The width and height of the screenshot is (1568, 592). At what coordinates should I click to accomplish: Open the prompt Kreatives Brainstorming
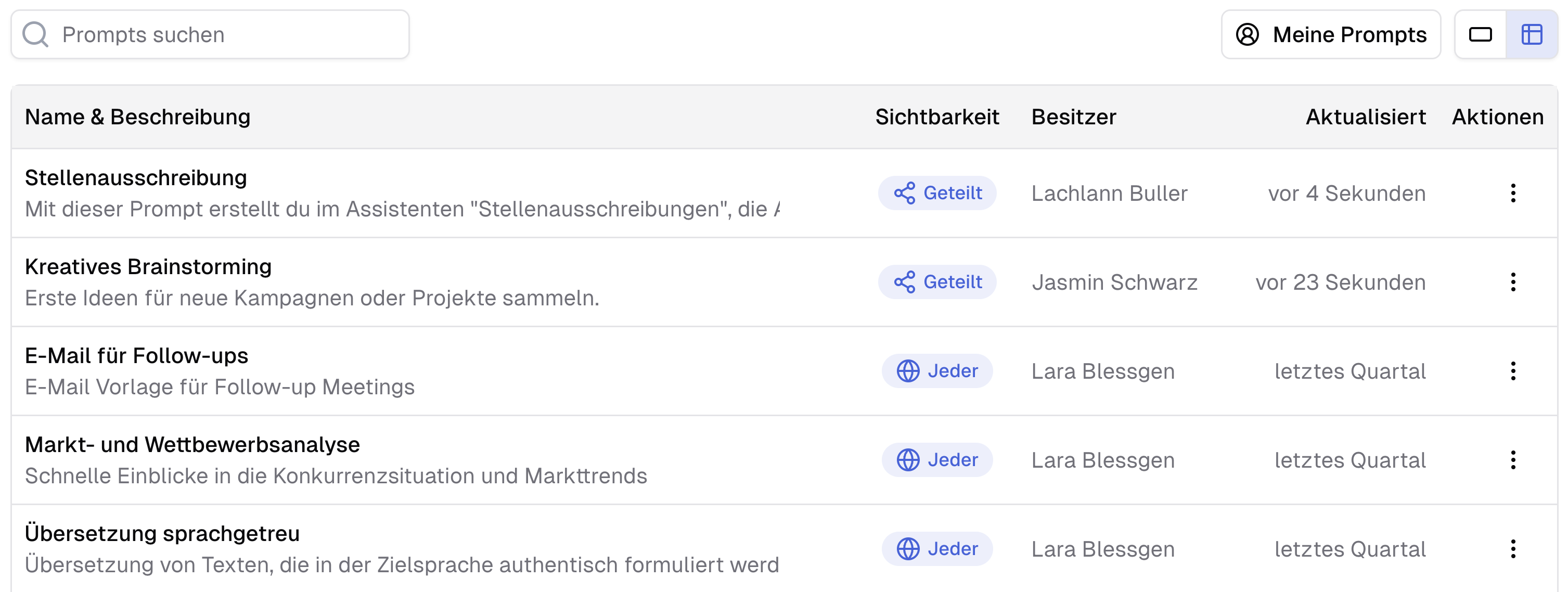pos(148,266)
